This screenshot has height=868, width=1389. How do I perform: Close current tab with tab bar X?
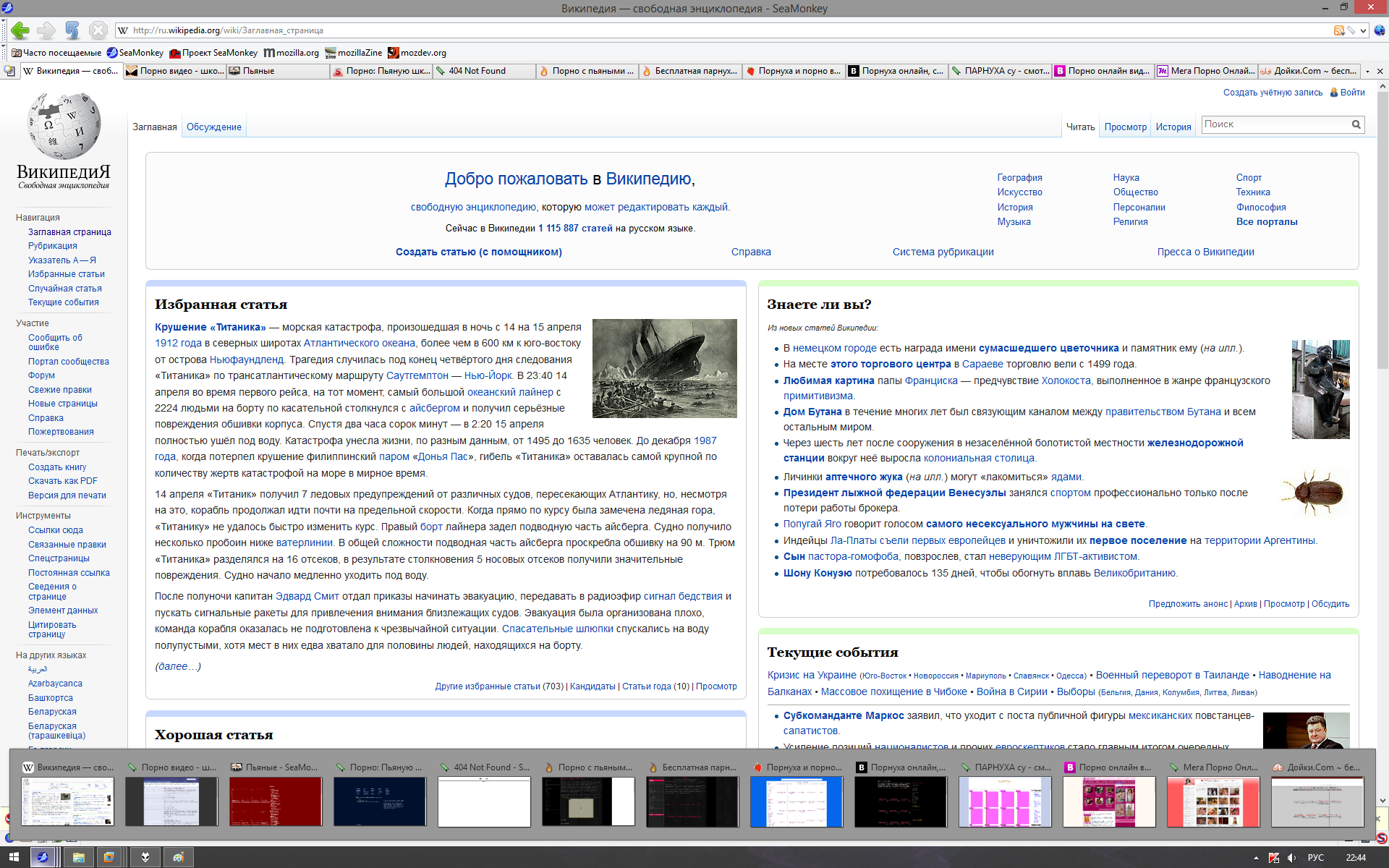[1380, 71]
